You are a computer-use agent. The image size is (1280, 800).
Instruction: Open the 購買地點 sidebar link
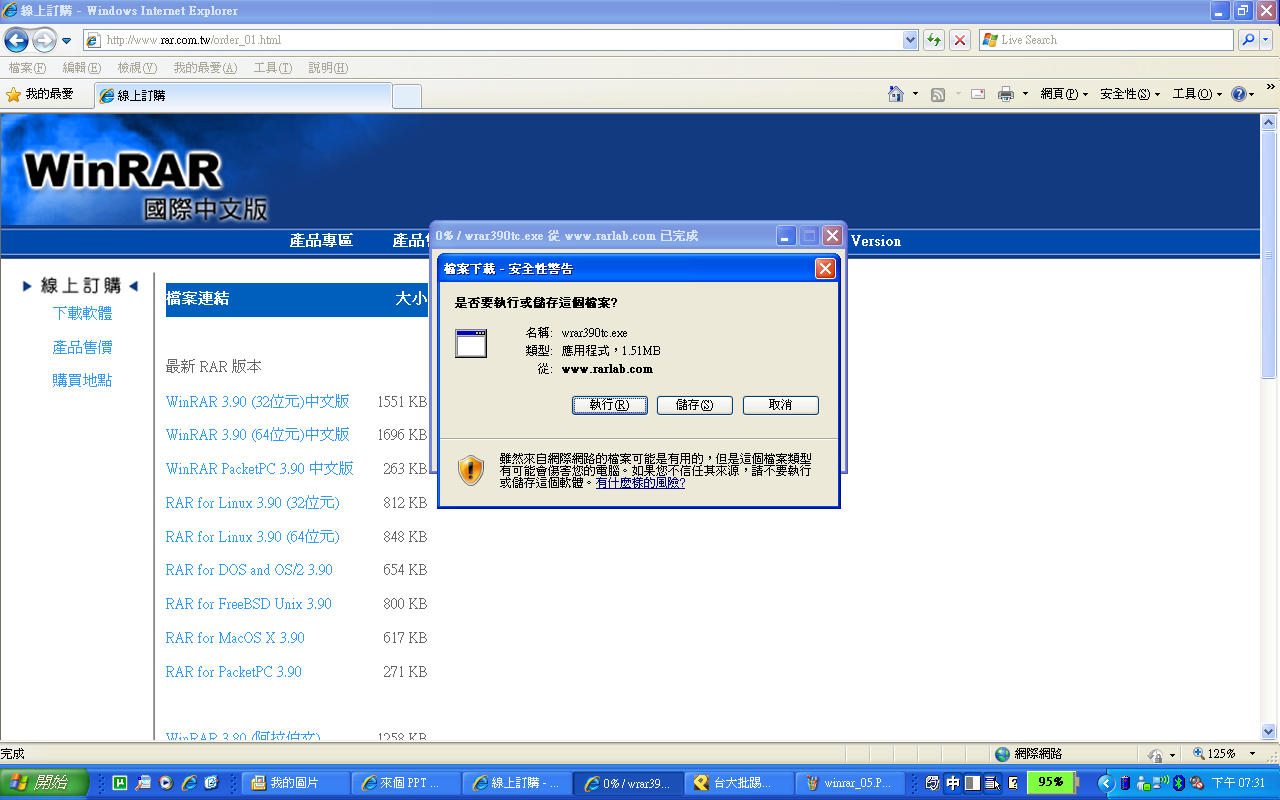(82, 380)
